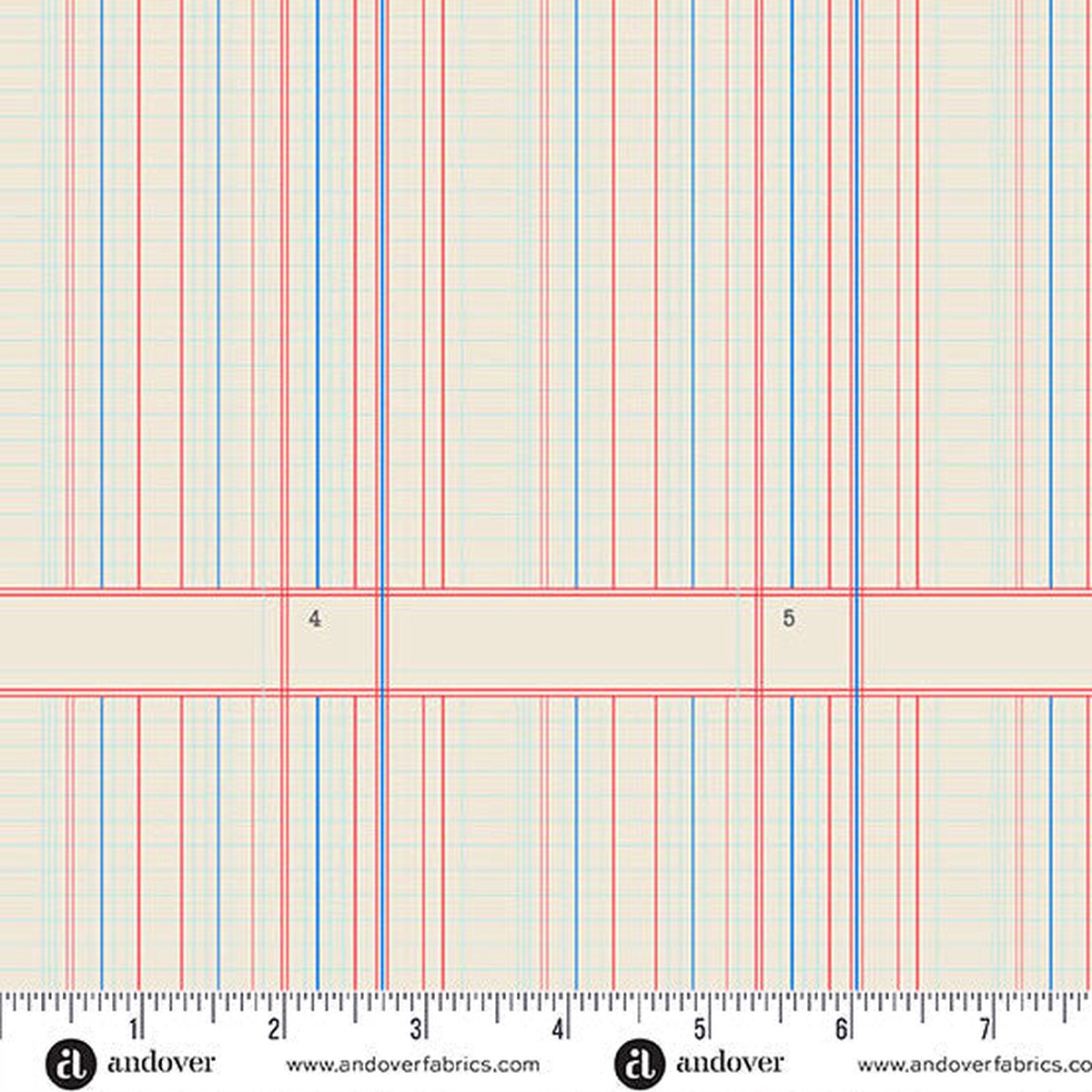The height and width of the screenshot is (1092, 1092).
Task: Click the right 'andover' brand wordmark
Action: (x=730, y=1063)
